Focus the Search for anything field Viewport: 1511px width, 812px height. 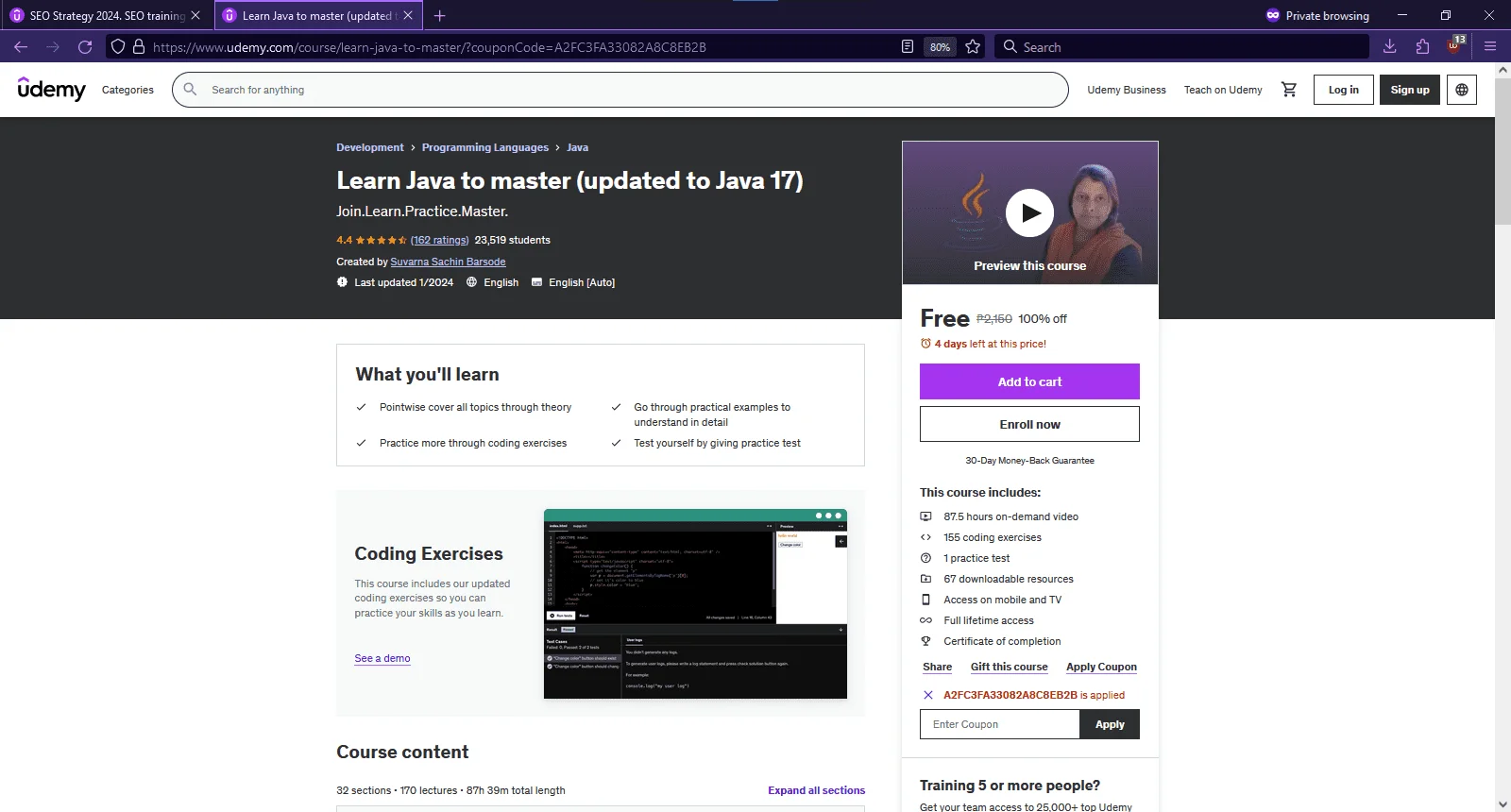point(620,90)
